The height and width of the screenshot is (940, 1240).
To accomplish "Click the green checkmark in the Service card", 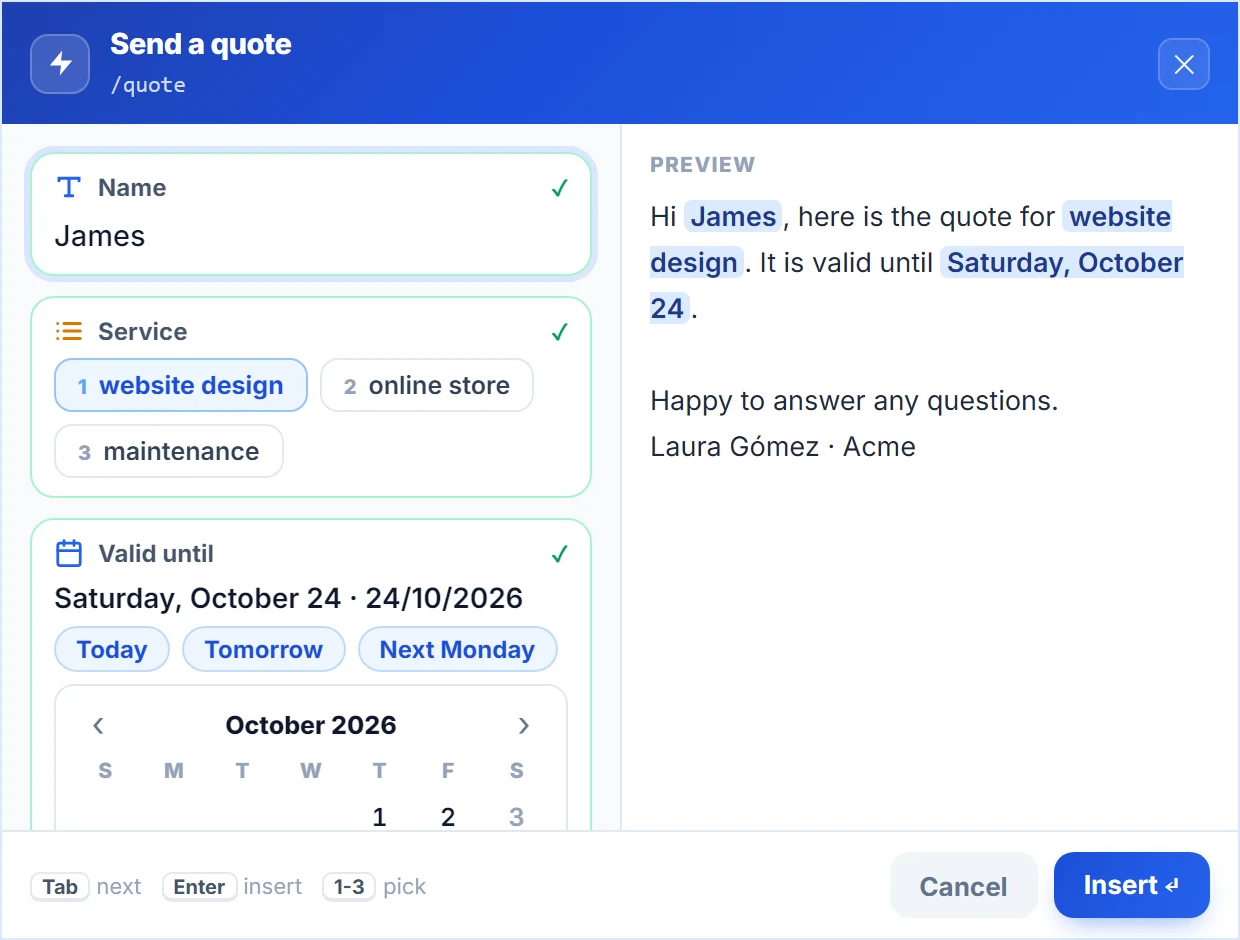I will 560,332.
